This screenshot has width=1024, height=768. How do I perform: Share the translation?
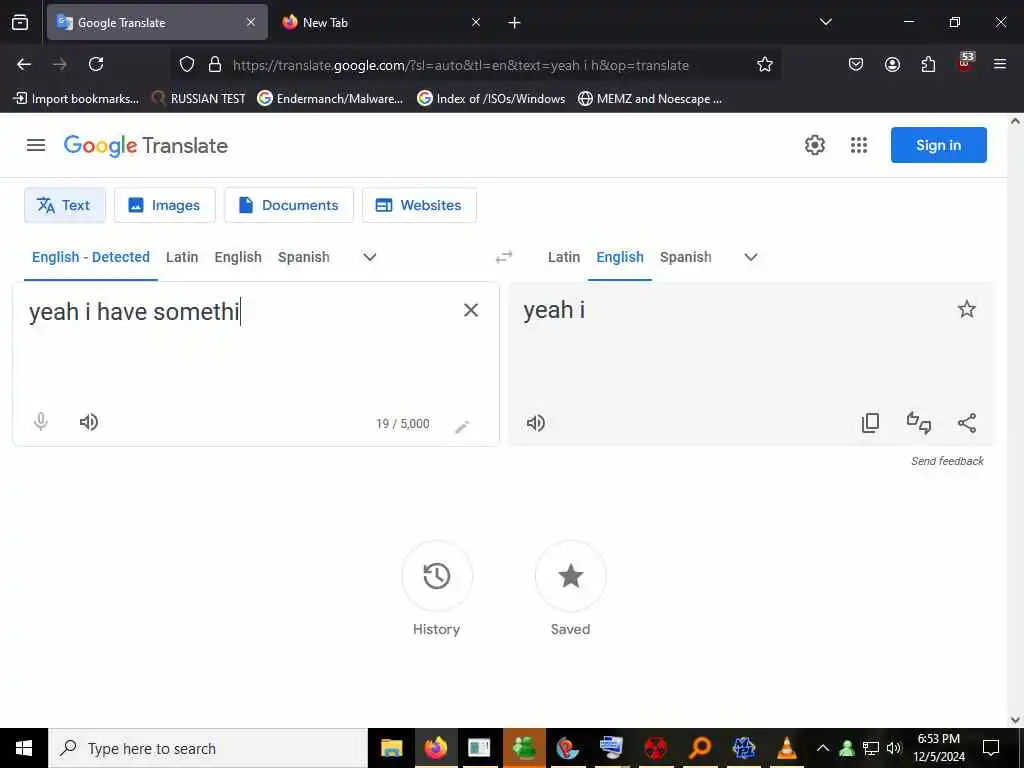[967, 423]
